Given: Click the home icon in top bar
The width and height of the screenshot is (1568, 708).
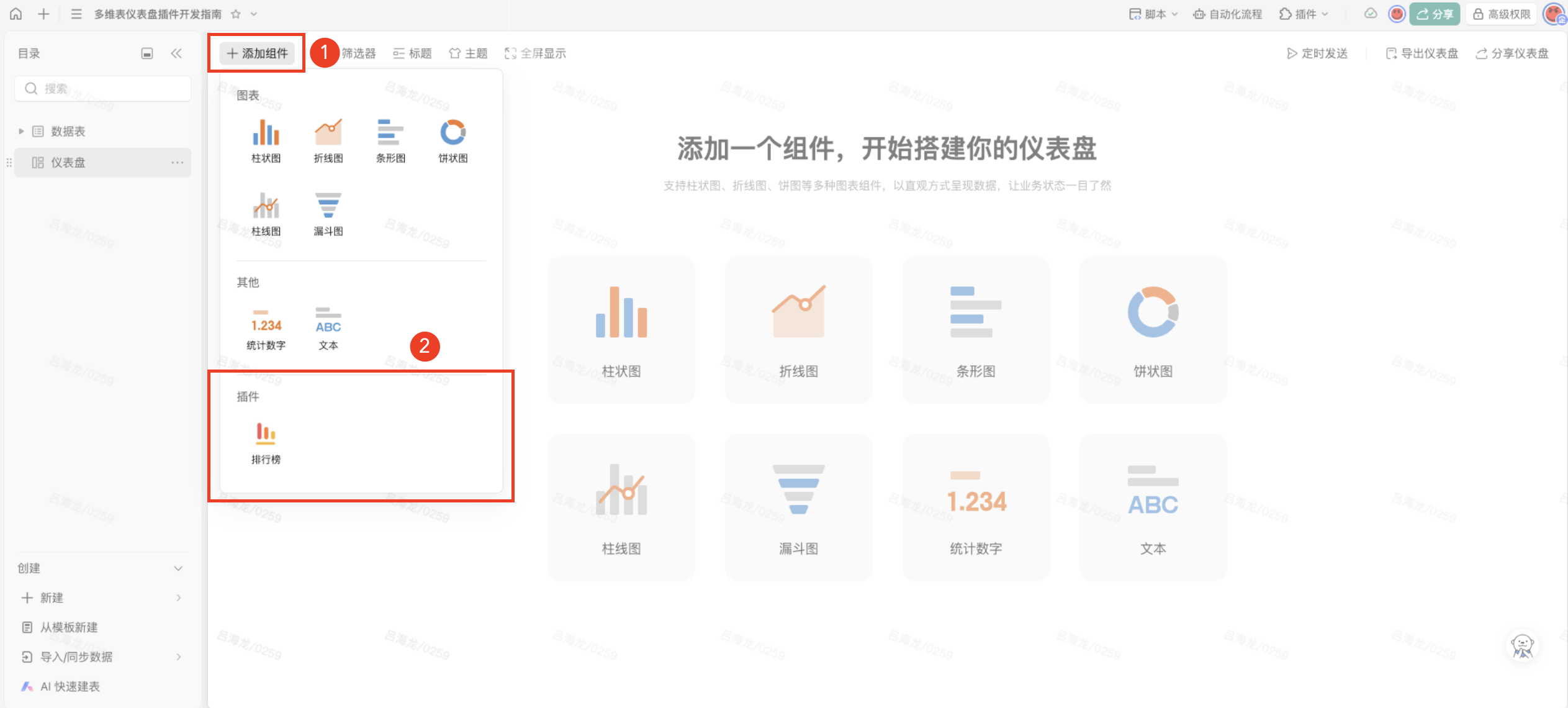Looking at the screenshot, I should [x=16, y=14].
